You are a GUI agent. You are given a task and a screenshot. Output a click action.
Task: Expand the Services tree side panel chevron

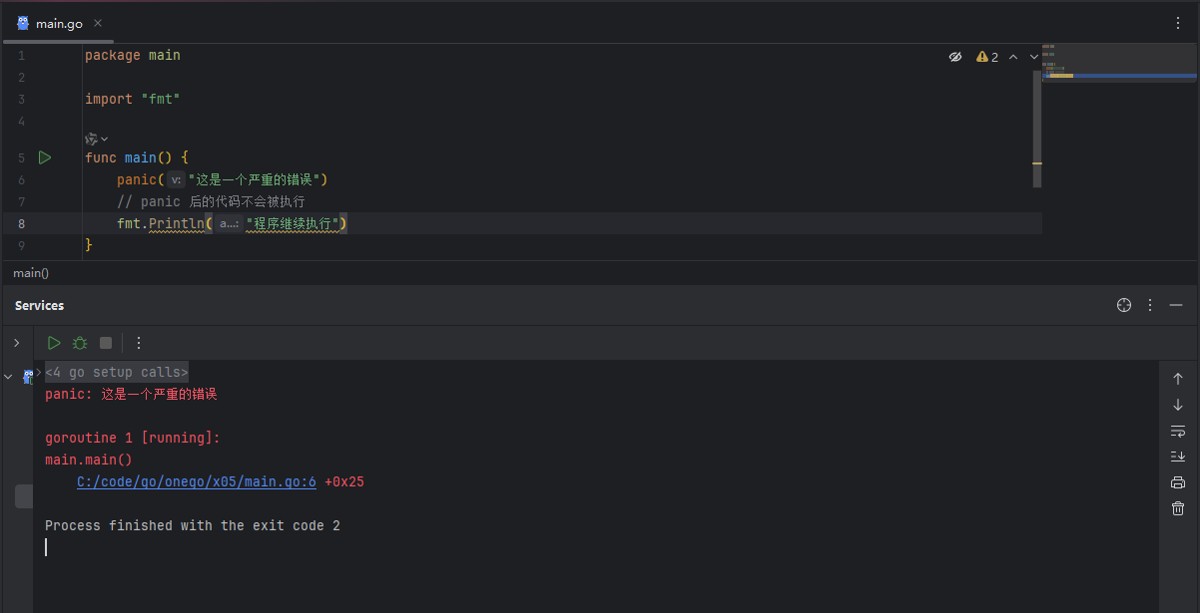[x=16, y=343]
